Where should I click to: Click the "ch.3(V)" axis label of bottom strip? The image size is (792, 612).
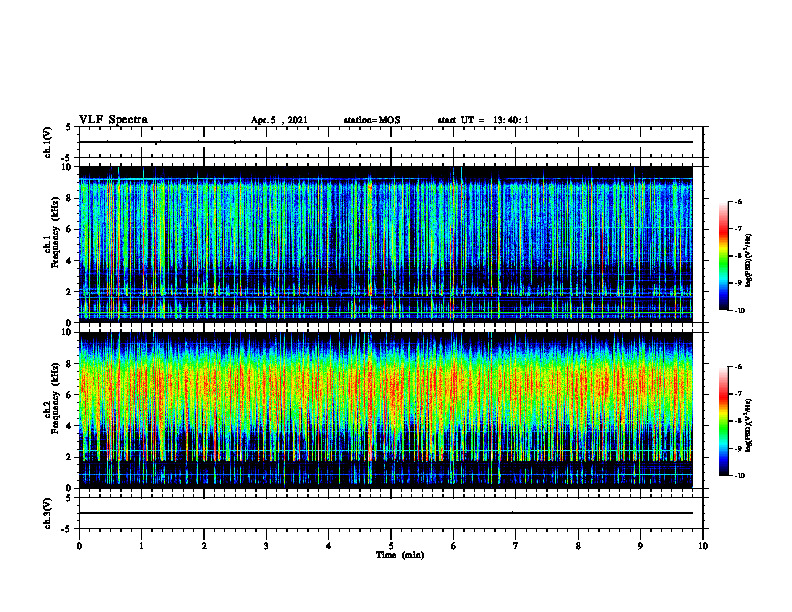point(47,514)
